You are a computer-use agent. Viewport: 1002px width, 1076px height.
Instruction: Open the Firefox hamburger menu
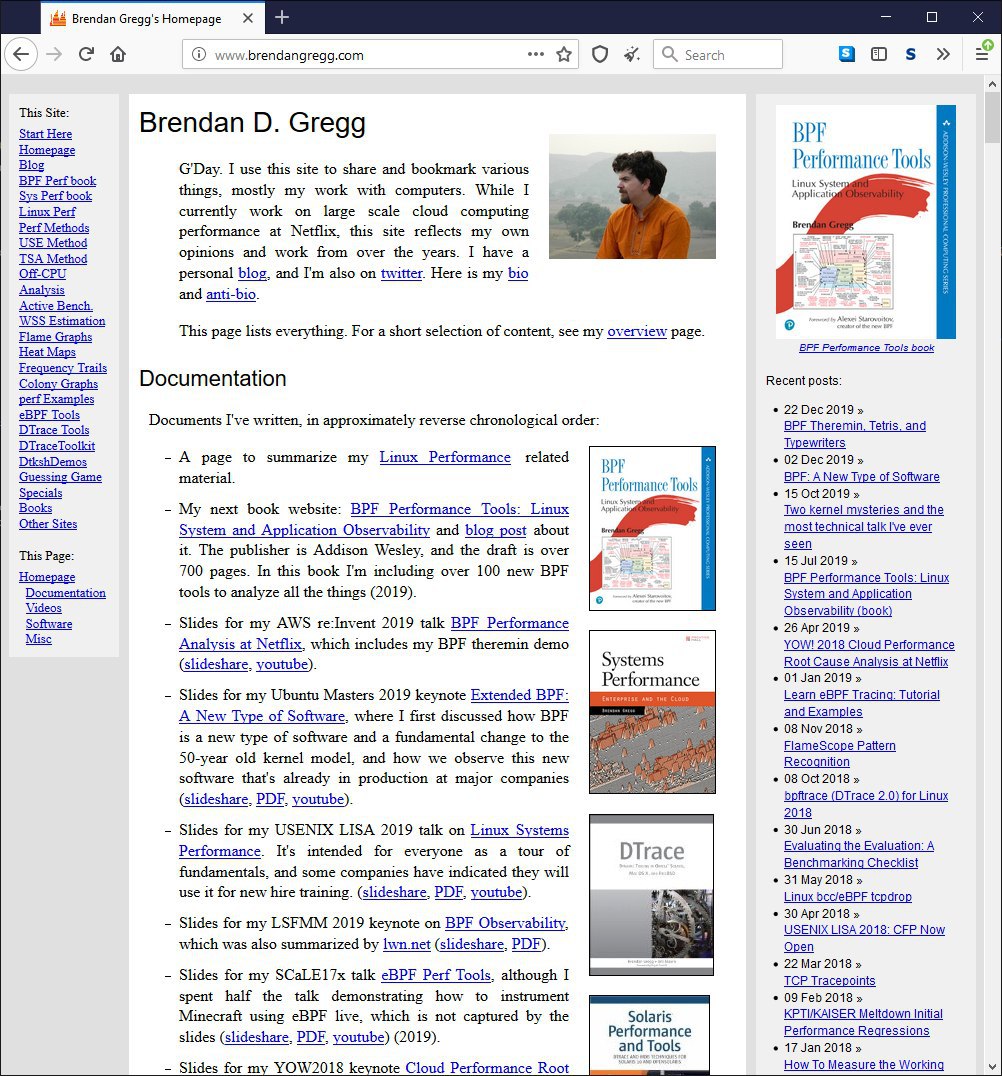982,54
